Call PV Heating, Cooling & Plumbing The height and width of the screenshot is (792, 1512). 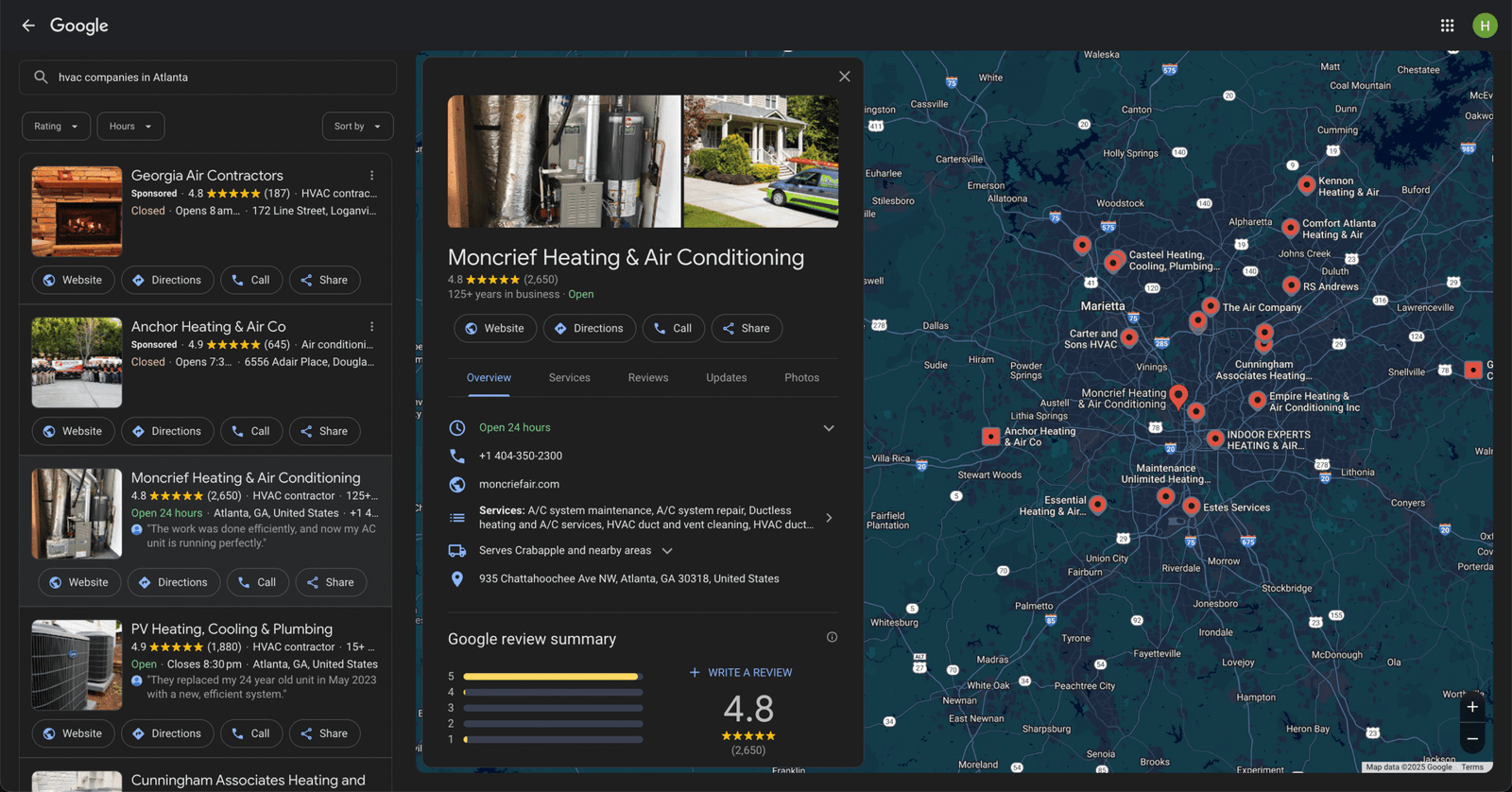coord(251,733)
